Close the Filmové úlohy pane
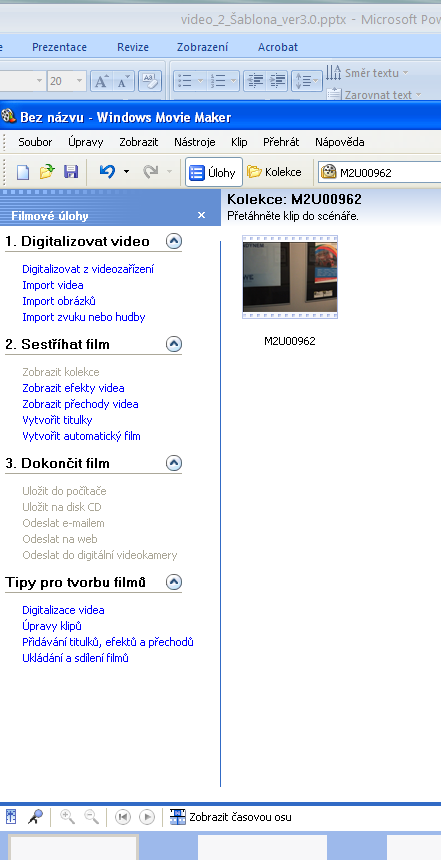Screen dimensions: 441x860 tap(201, 215)
